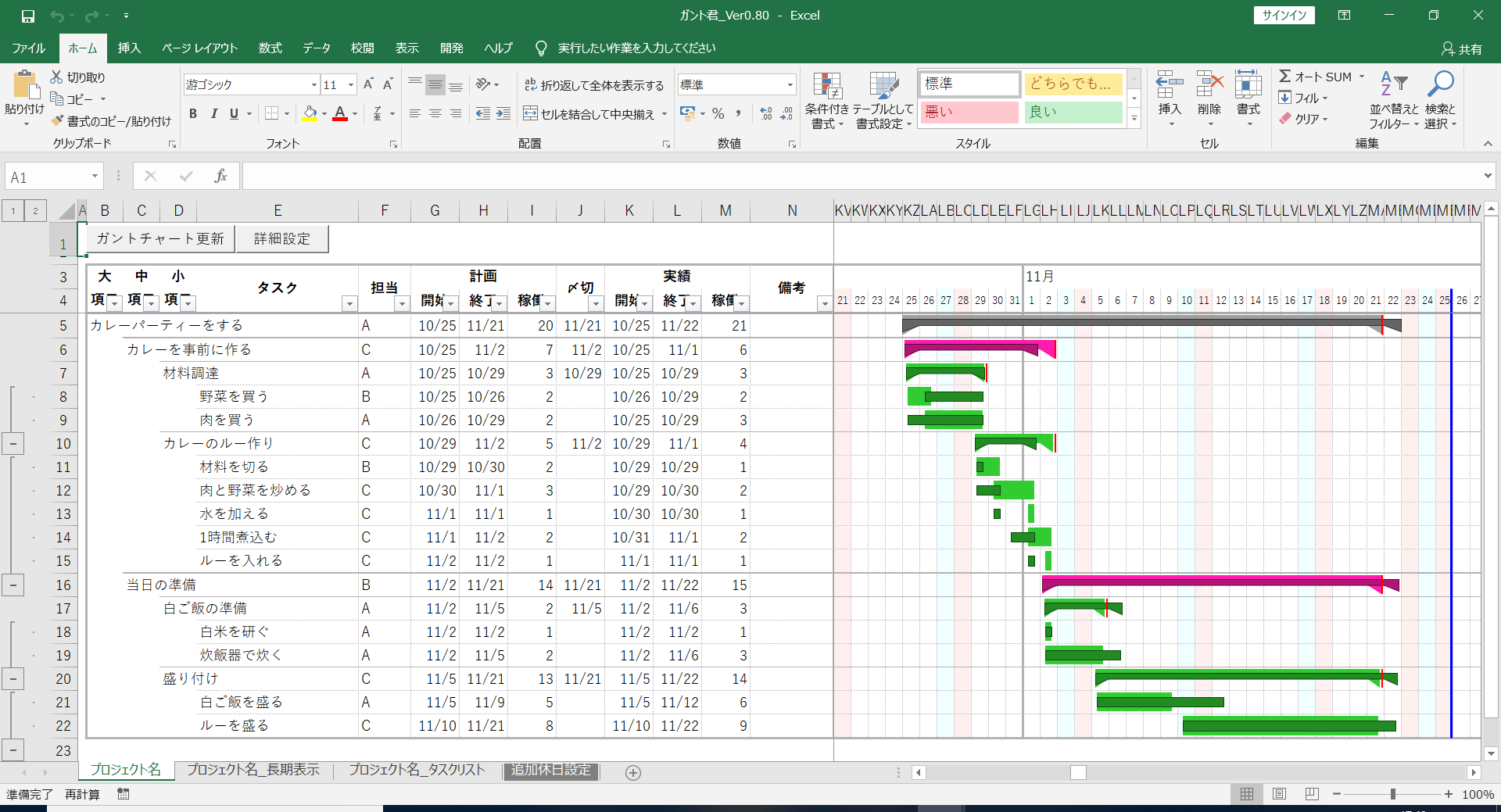Open font name dropdown
Screen dimensions: 1501x812
(x=314, y=84)
